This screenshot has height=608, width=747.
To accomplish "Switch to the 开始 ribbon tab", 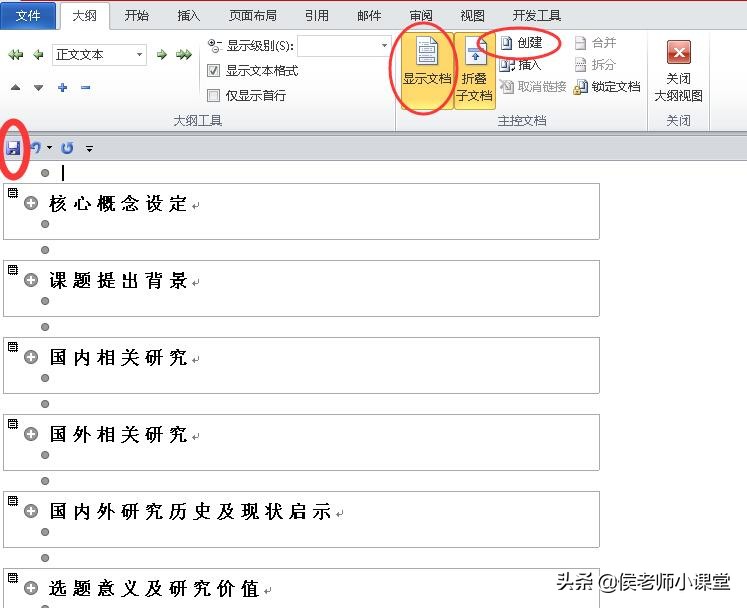I will (136, 16).
